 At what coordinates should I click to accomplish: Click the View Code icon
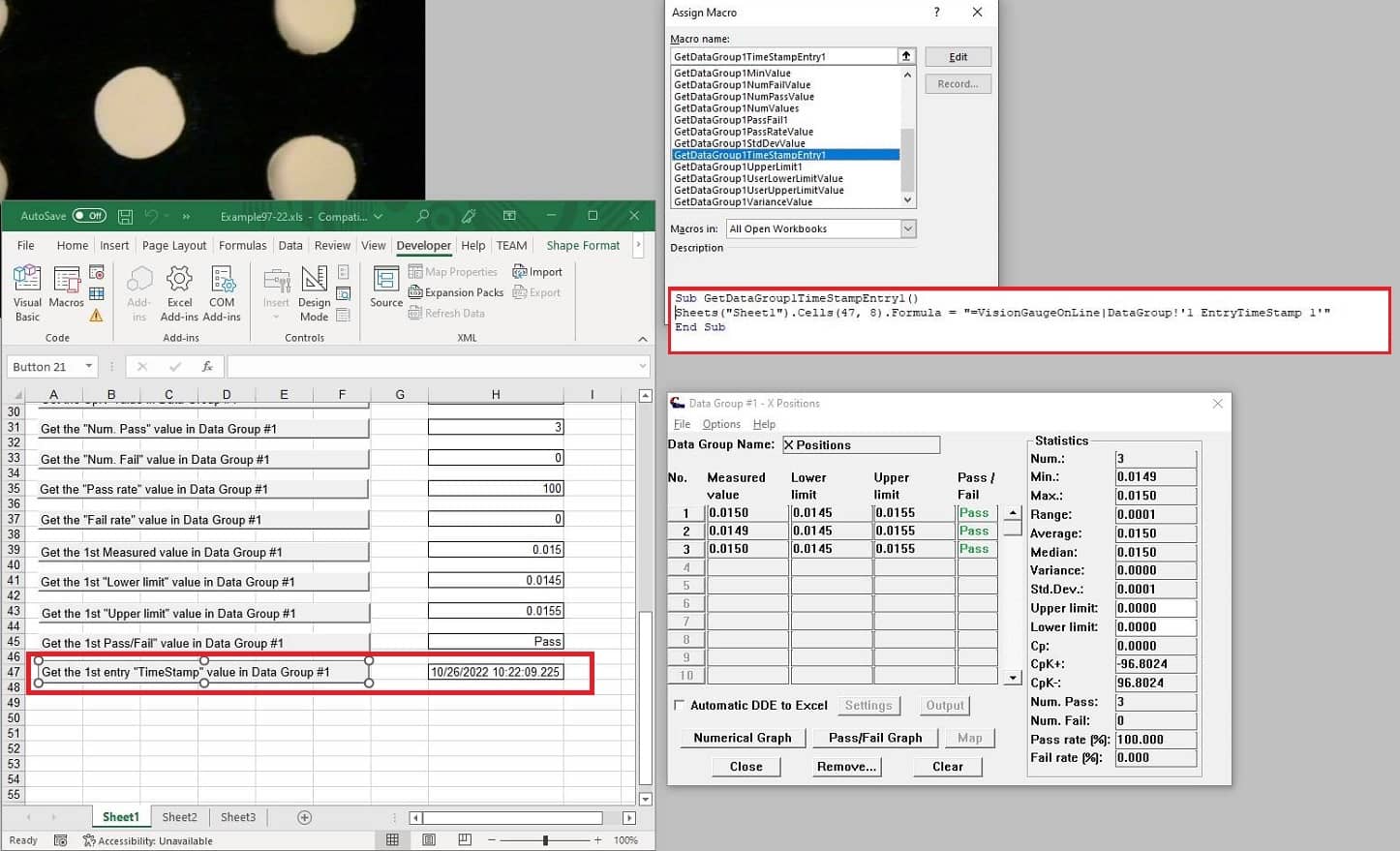pos(344,293)
